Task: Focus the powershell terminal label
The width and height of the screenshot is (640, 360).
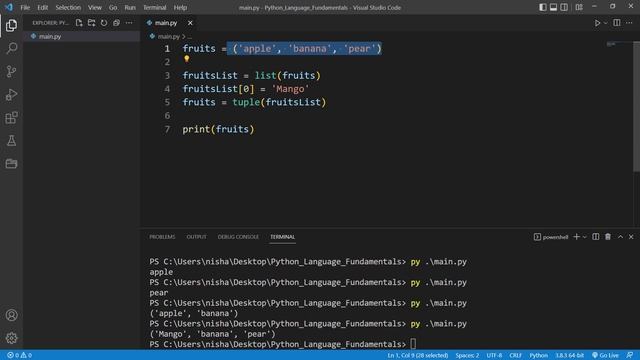Action: pos(551,237)
